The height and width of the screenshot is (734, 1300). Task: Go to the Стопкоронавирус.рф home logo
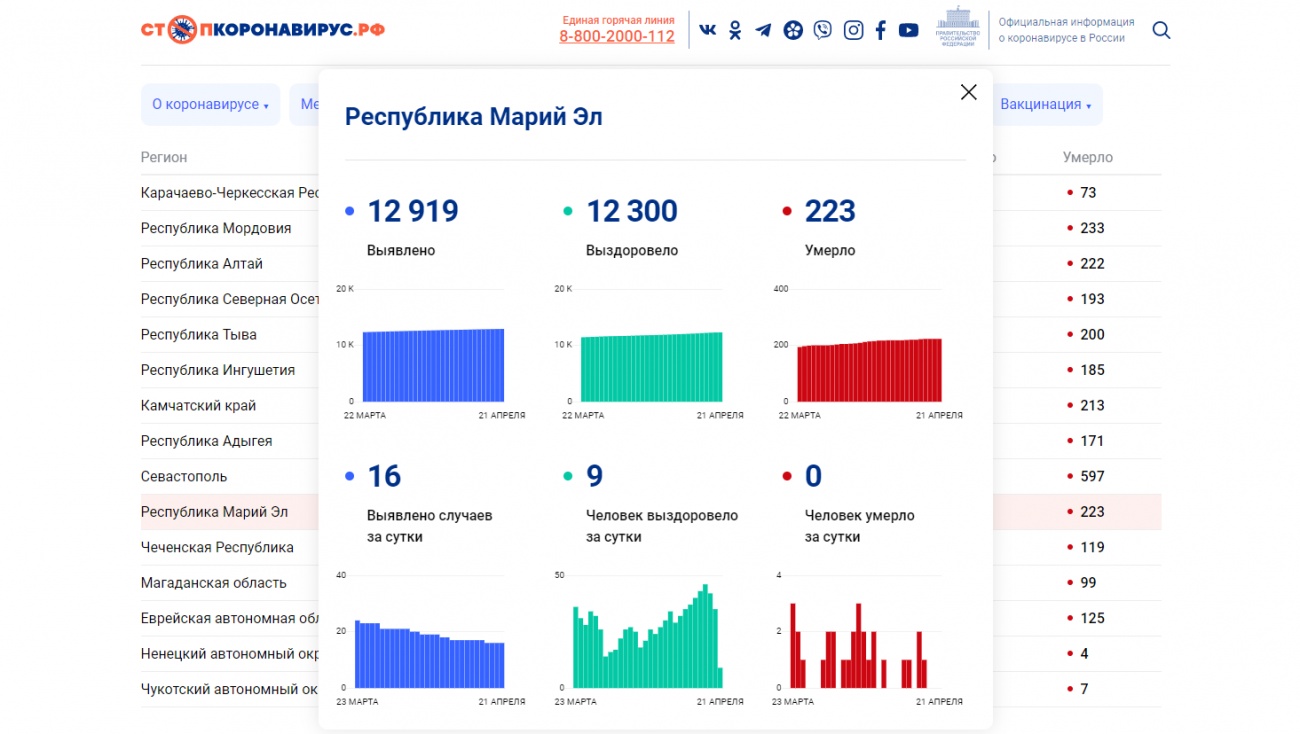262,29
